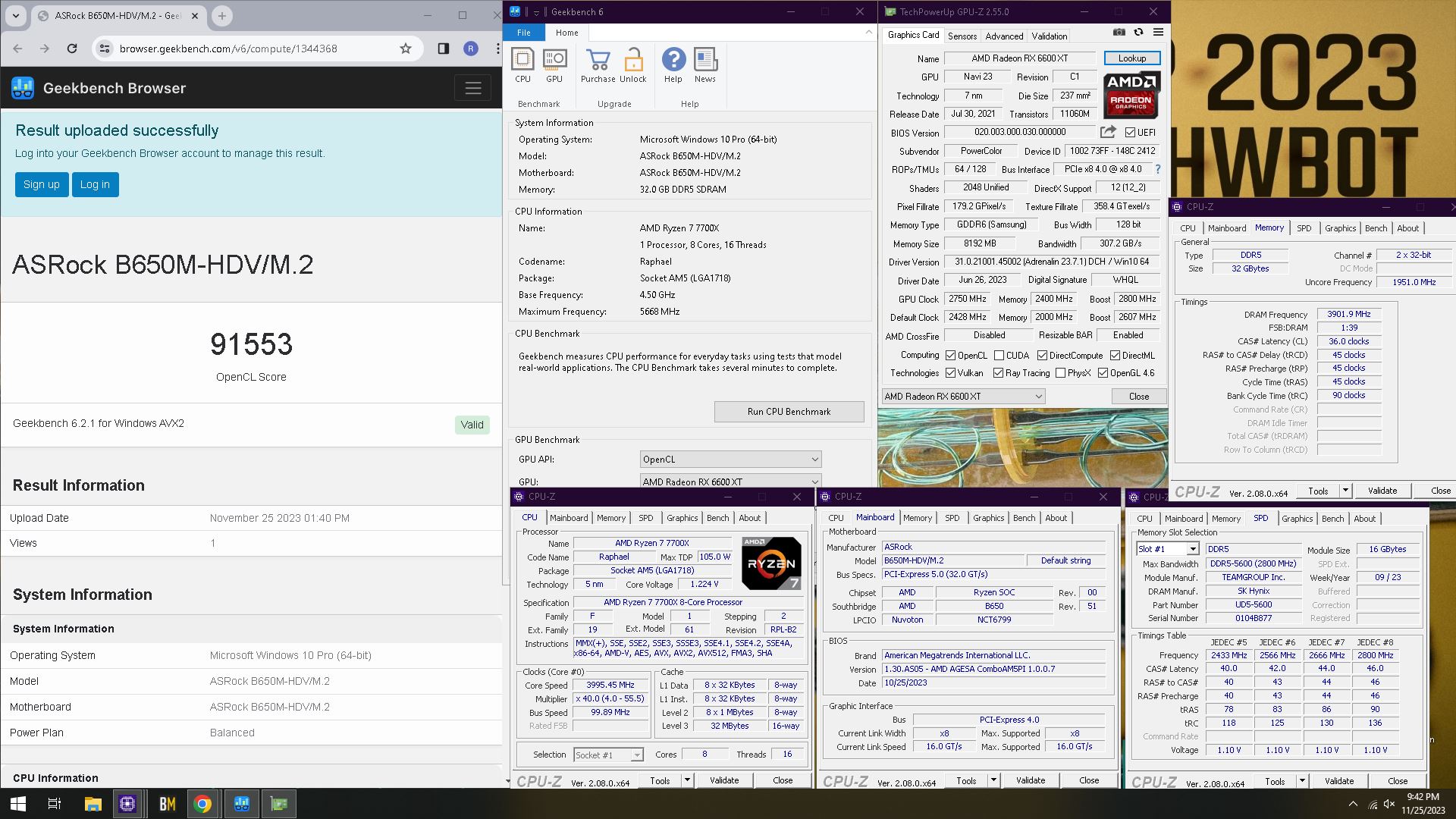Click the BIOS export share icon in GPU-Z

pyautogui.click(x=1108, y=132)
